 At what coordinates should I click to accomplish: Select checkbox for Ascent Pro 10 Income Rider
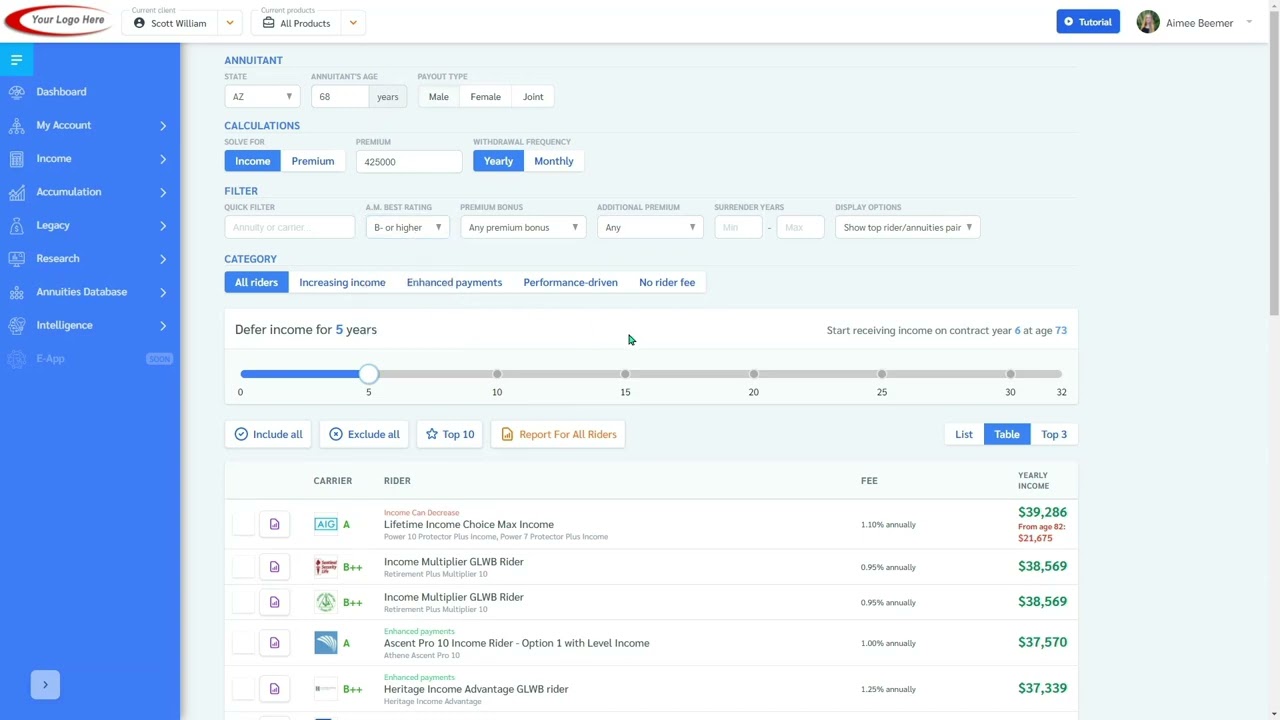(243, 643)
